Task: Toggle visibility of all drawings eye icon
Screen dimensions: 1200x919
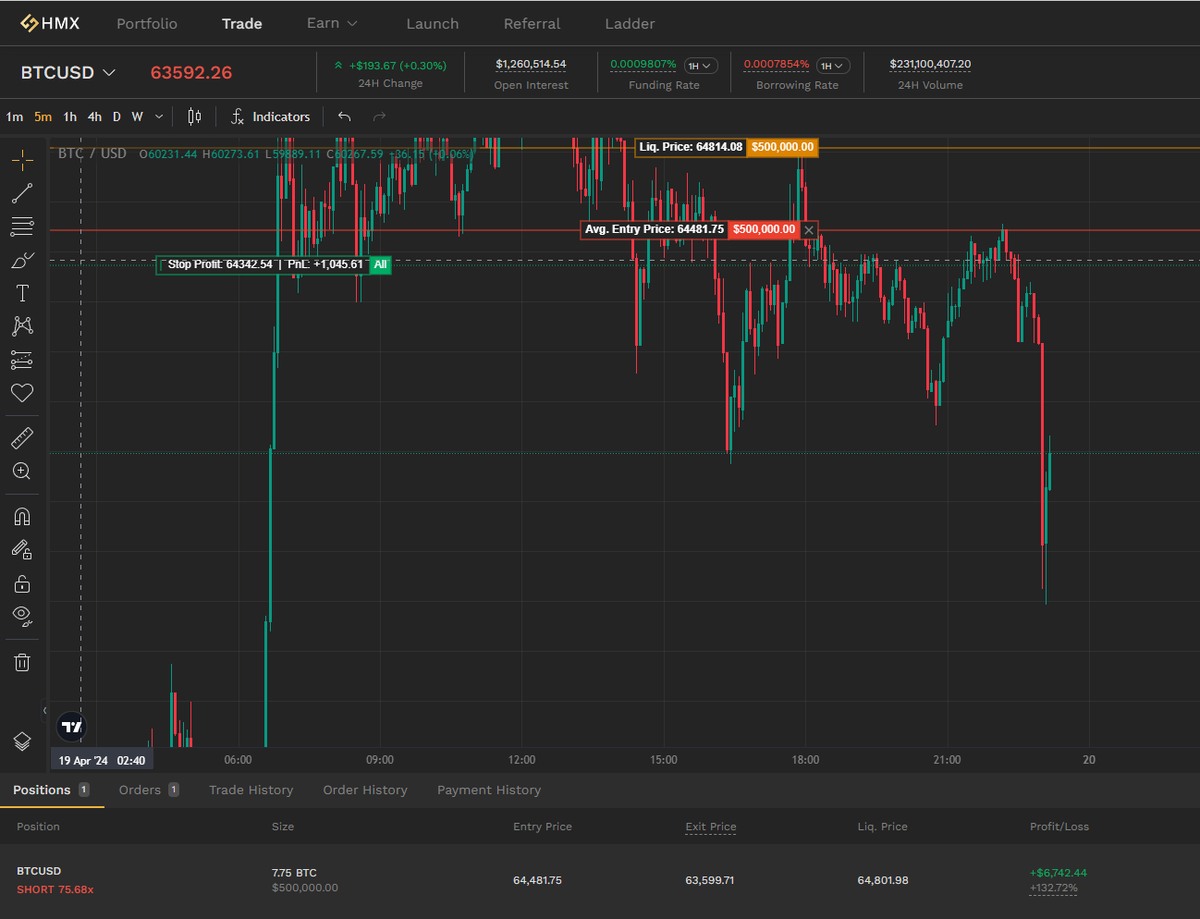Action: pos(22,615)
